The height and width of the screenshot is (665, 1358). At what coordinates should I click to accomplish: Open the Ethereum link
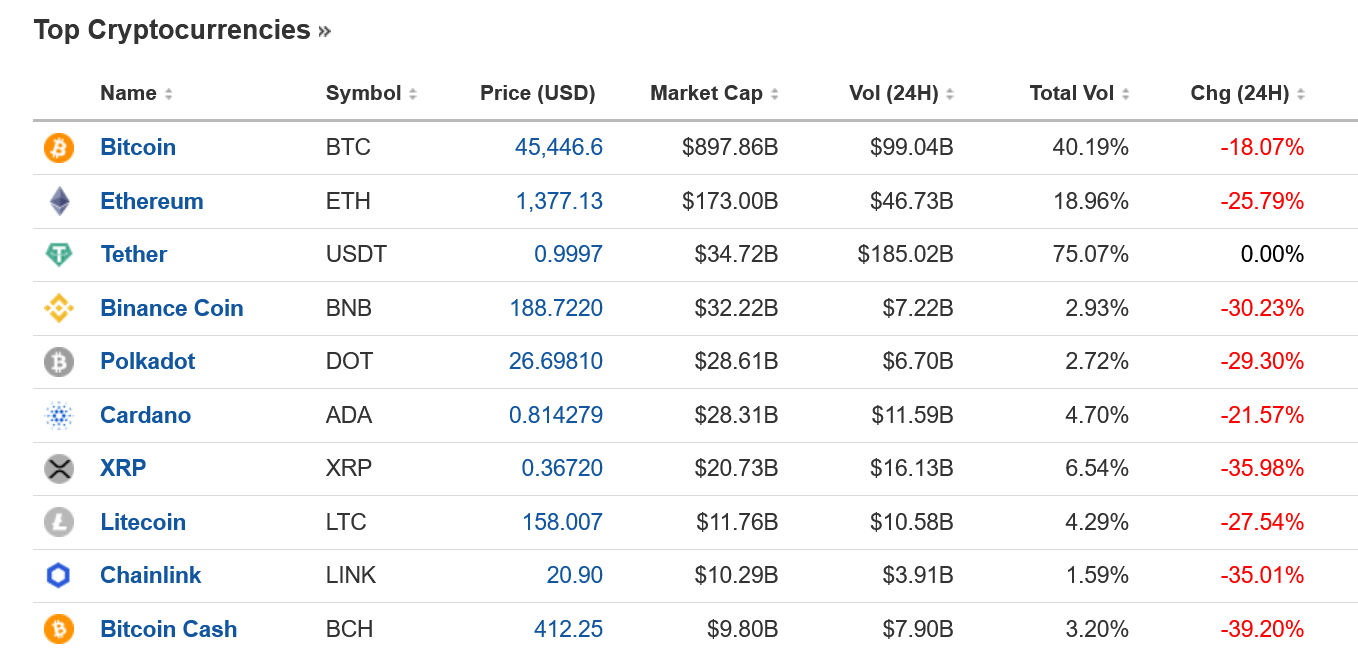tap(152, 201)
